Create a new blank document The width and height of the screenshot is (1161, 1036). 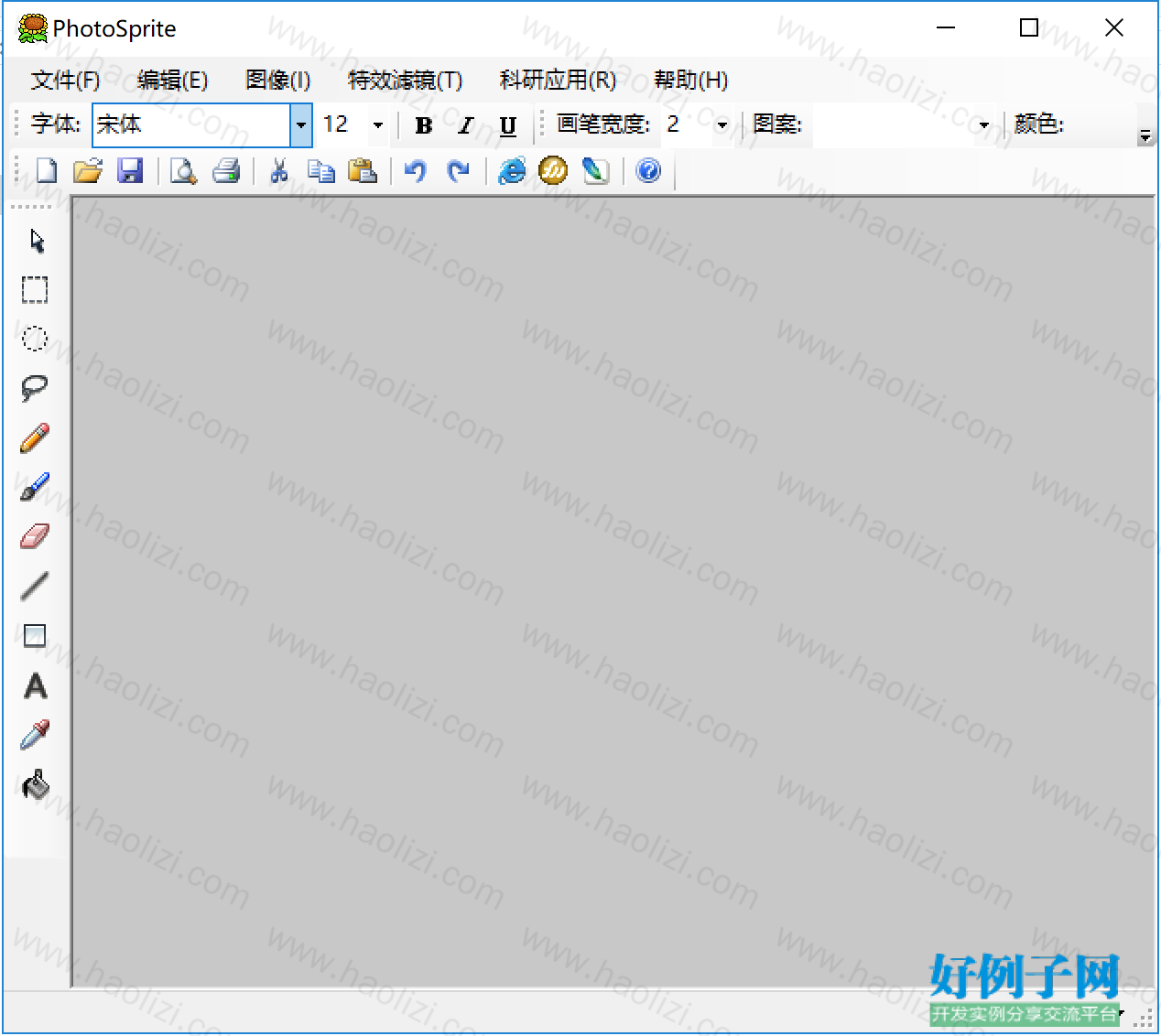pyautogui.click(x=46, y=171)
